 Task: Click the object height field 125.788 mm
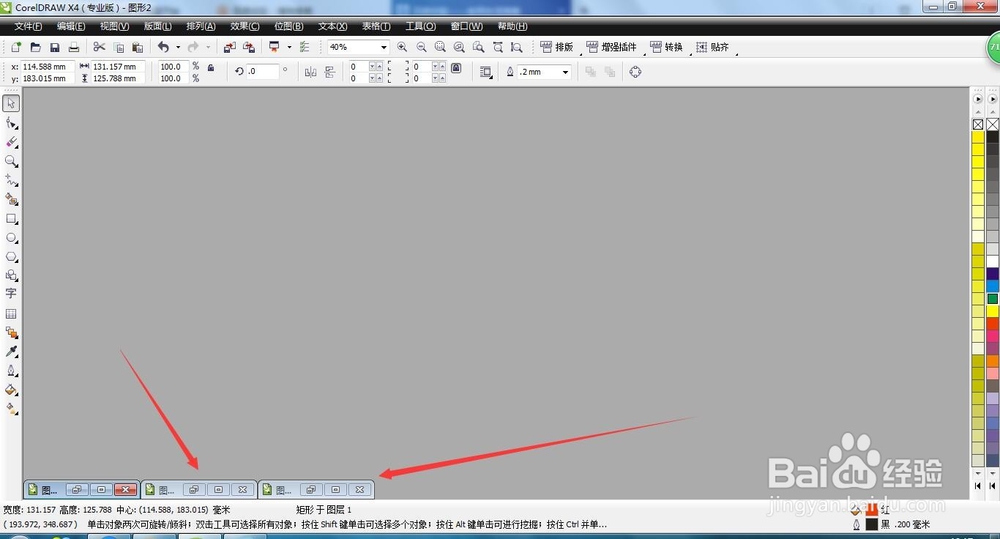(117, 78)
